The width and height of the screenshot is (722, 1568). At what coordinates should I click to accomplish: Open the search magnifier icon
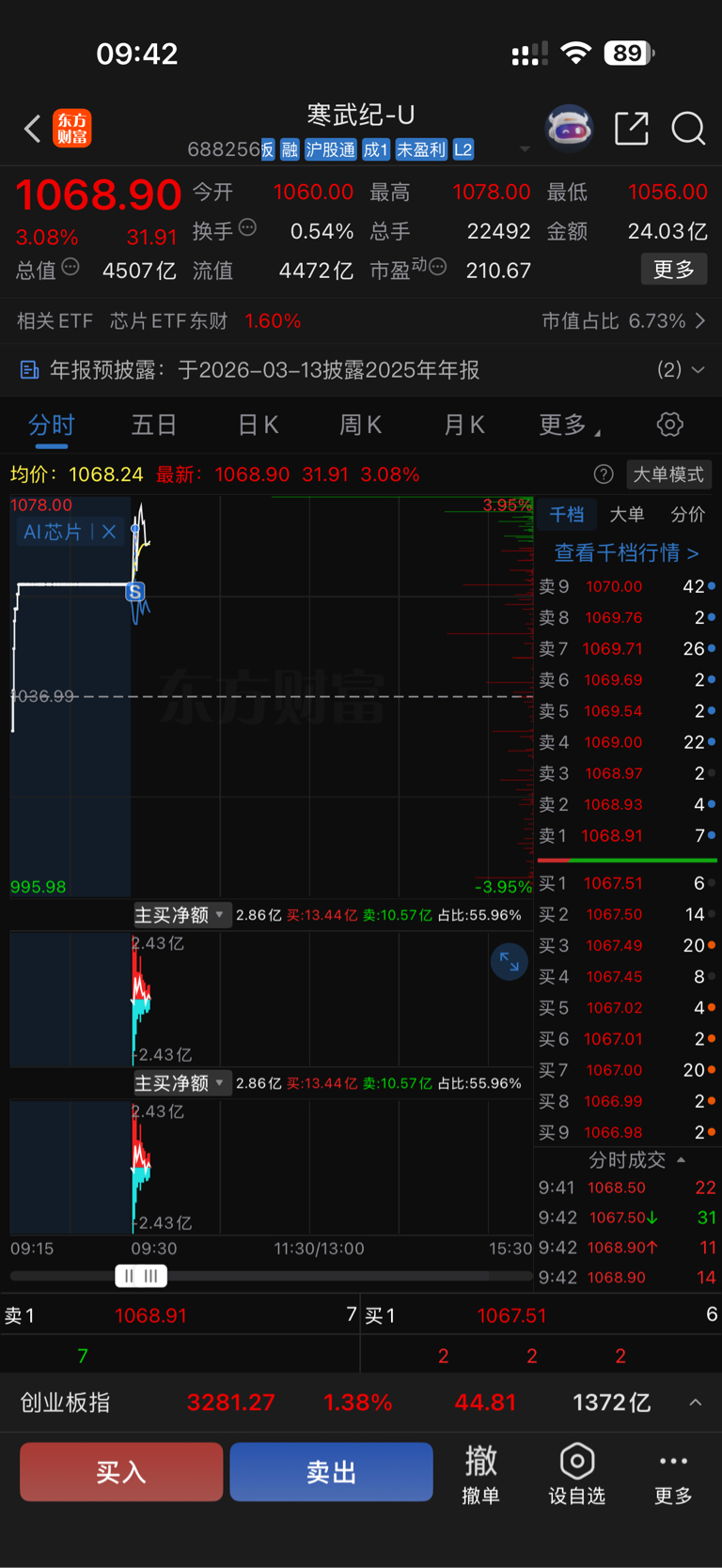tap(688, 129)
